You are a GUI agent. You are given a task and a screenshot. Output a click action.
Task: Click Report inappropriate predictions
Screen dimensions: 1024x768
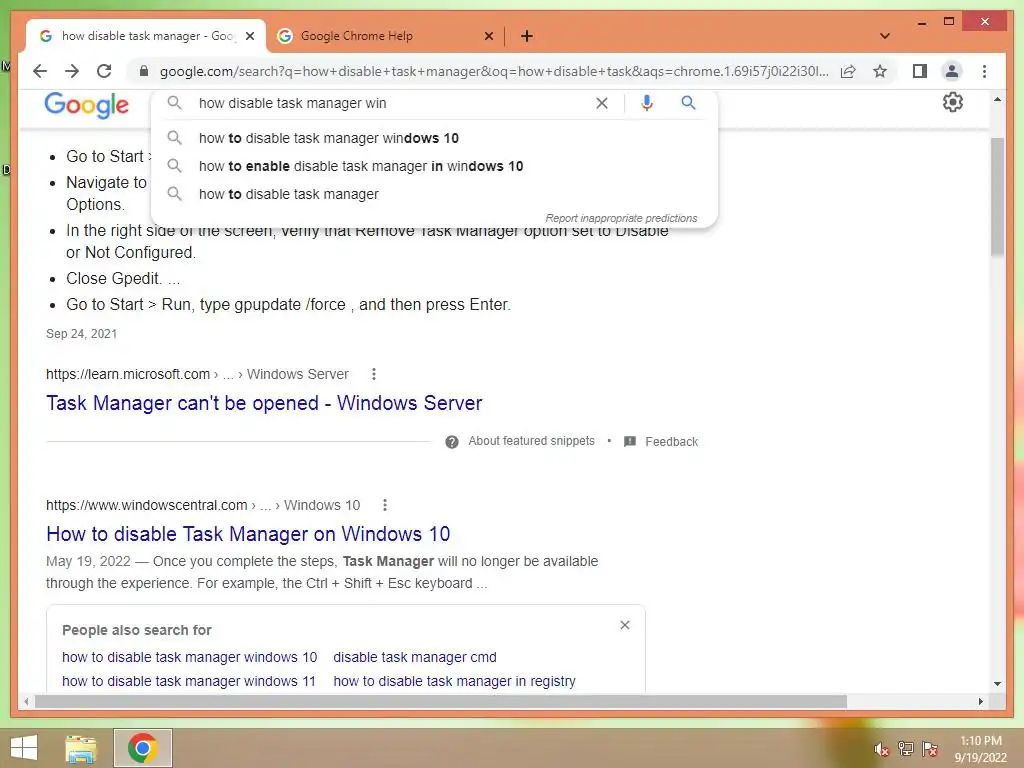point(621,218)
